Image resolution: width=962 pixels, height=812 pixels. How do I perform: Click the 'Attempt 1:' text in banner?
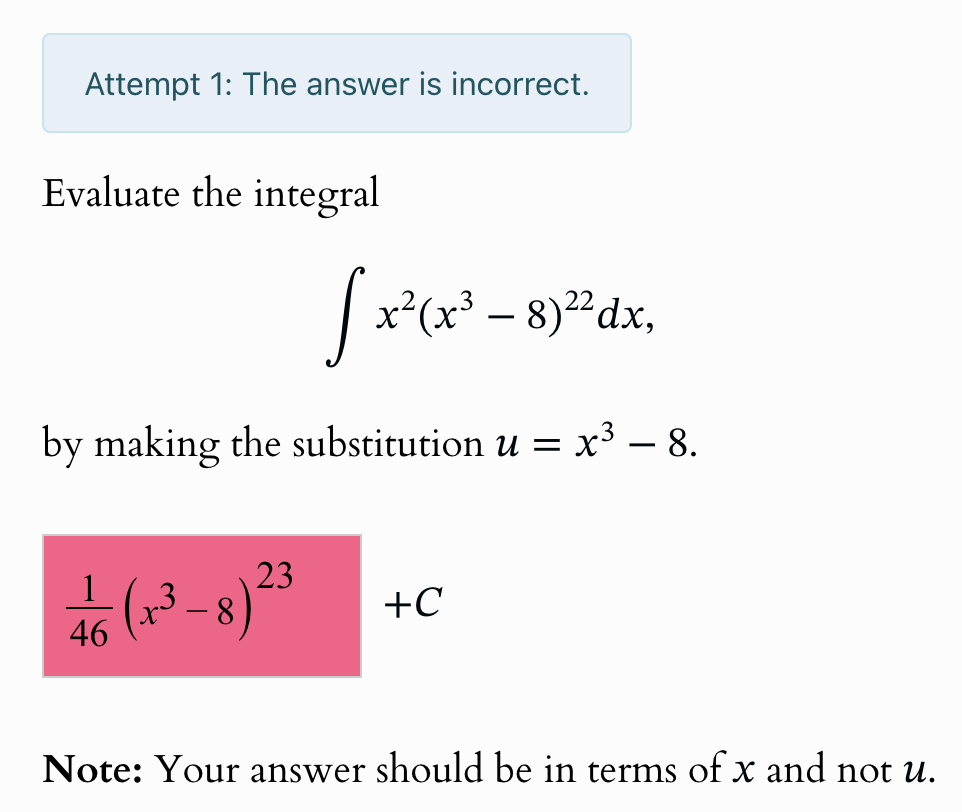point(159,84)
